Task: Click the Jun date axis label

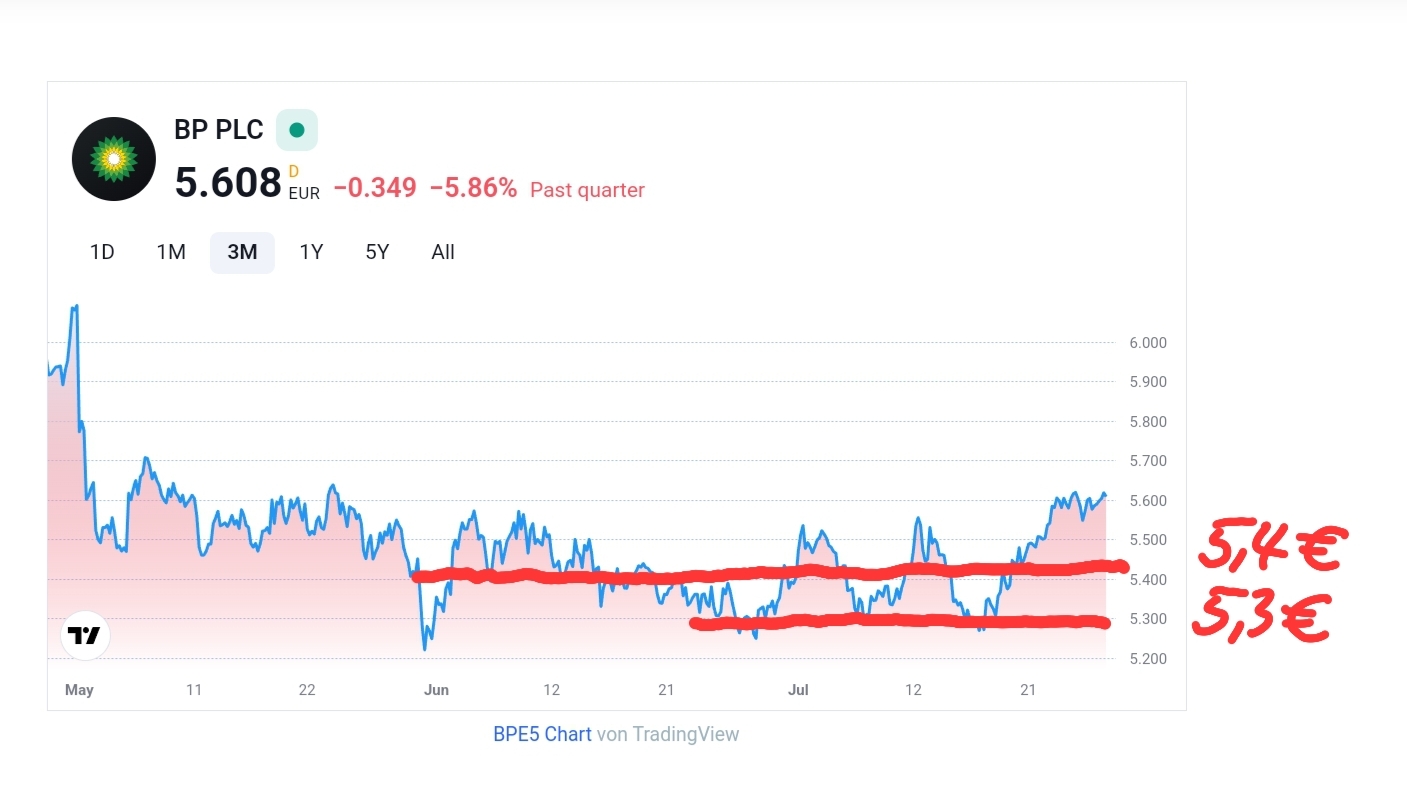Action: [436, 690]
